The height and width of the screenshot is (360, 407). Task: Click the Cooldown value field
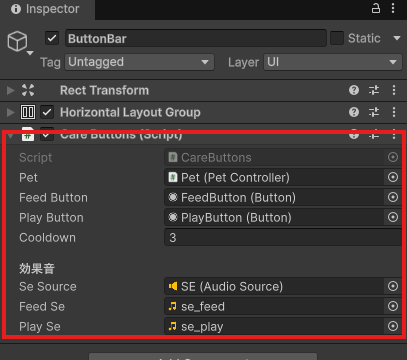[x=283, y=237]
